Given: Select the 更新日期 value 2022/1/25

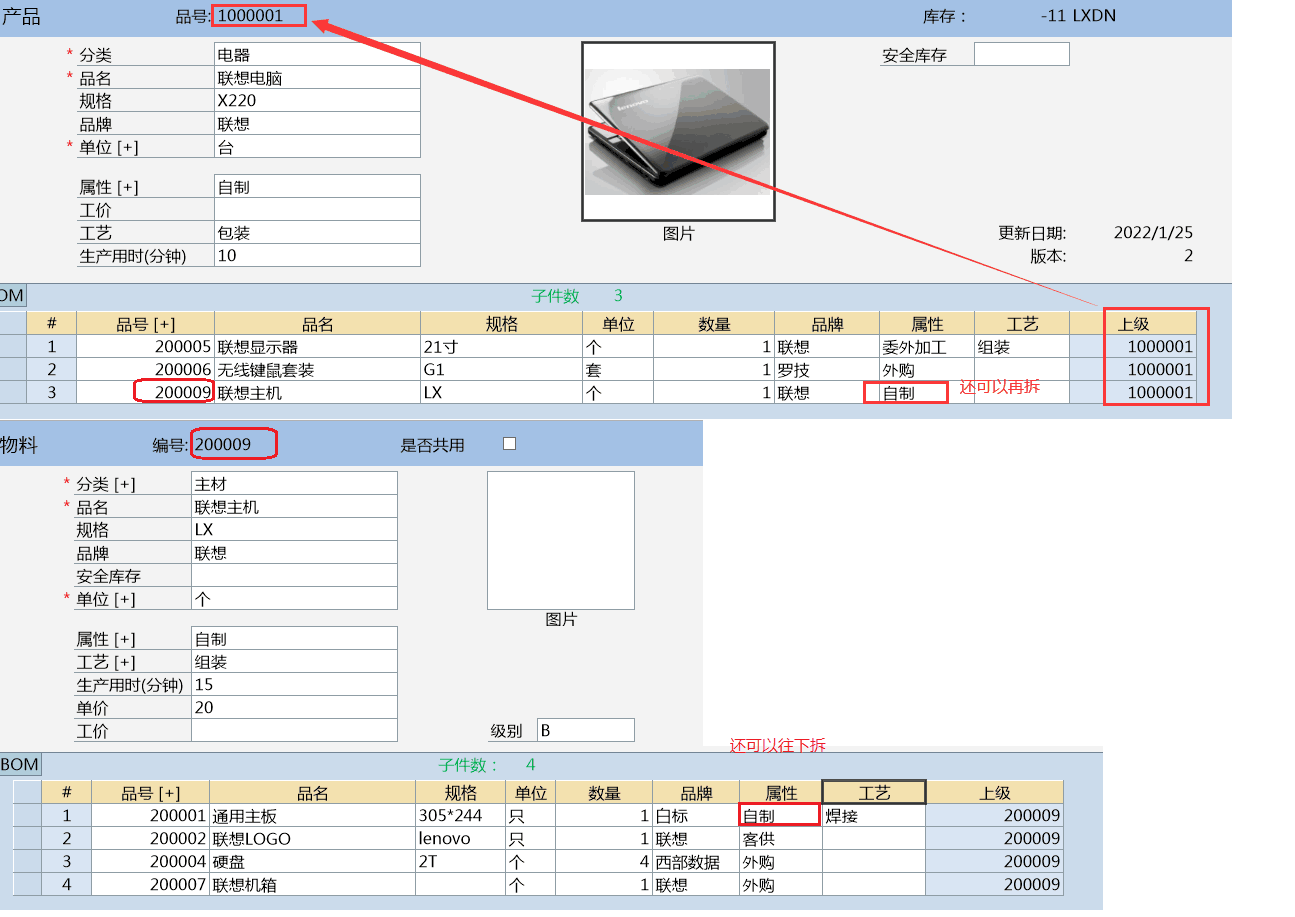Looking at the screenshot, I should tap(1153, 233).
